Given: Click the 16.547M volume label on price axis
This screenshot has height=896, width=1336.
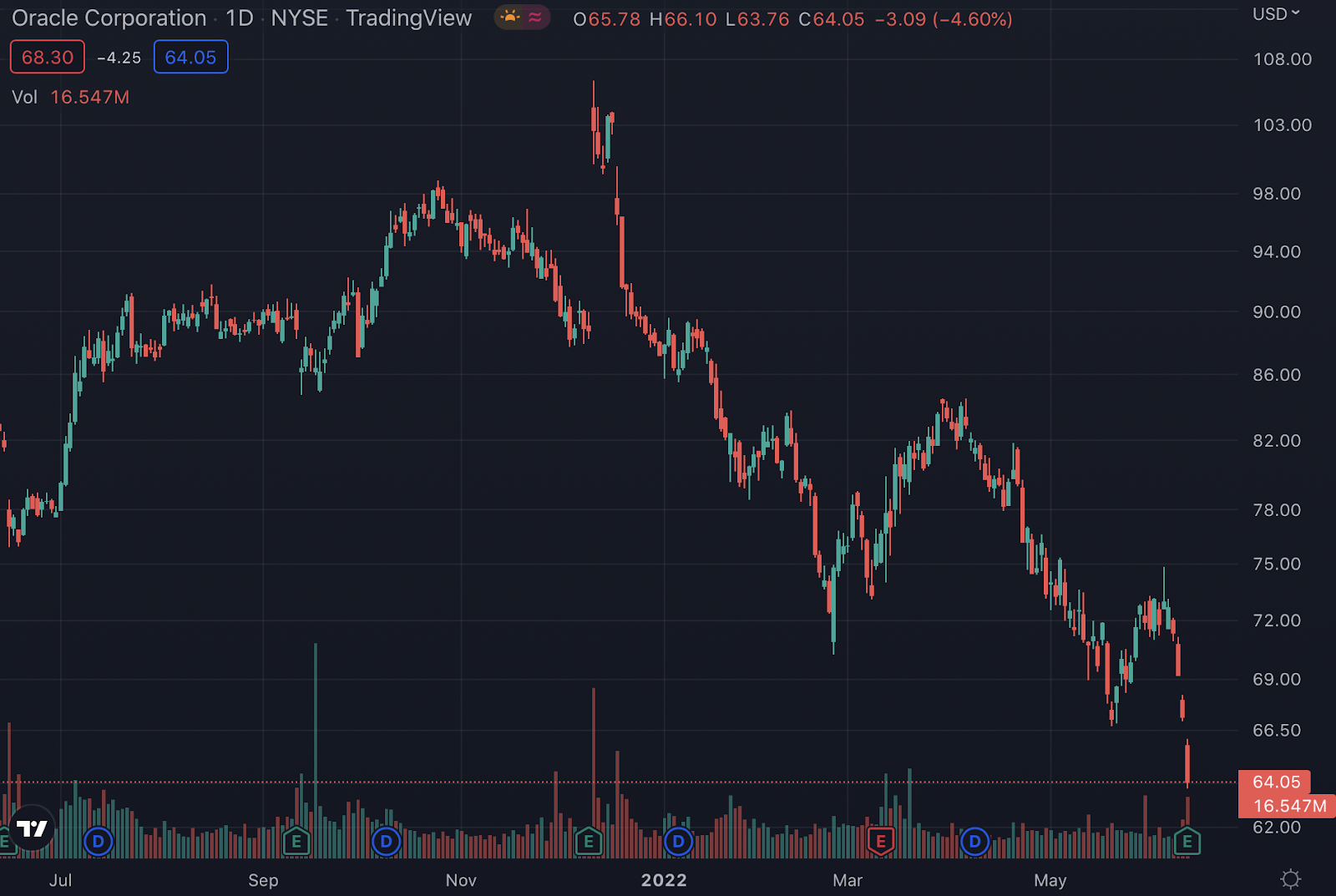Looking at the screenshot, I should click(x=1287, y=806).
